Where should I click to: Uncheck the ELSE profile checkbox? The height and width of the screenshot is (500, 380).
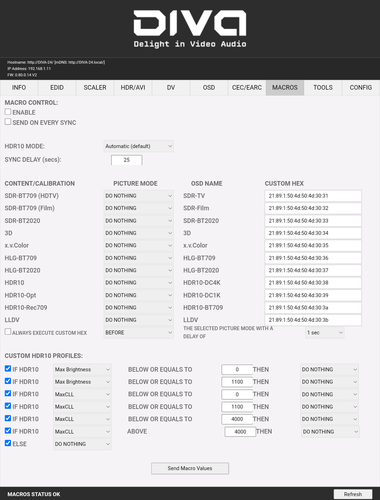coord(8,443)
